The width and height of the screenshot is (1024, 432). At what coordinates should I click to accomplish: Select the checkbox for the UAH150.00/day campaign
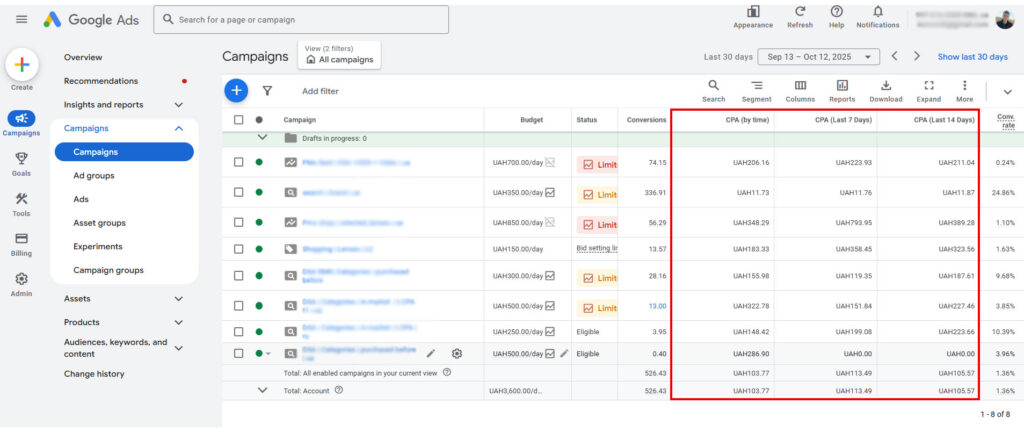coord(238,249)
